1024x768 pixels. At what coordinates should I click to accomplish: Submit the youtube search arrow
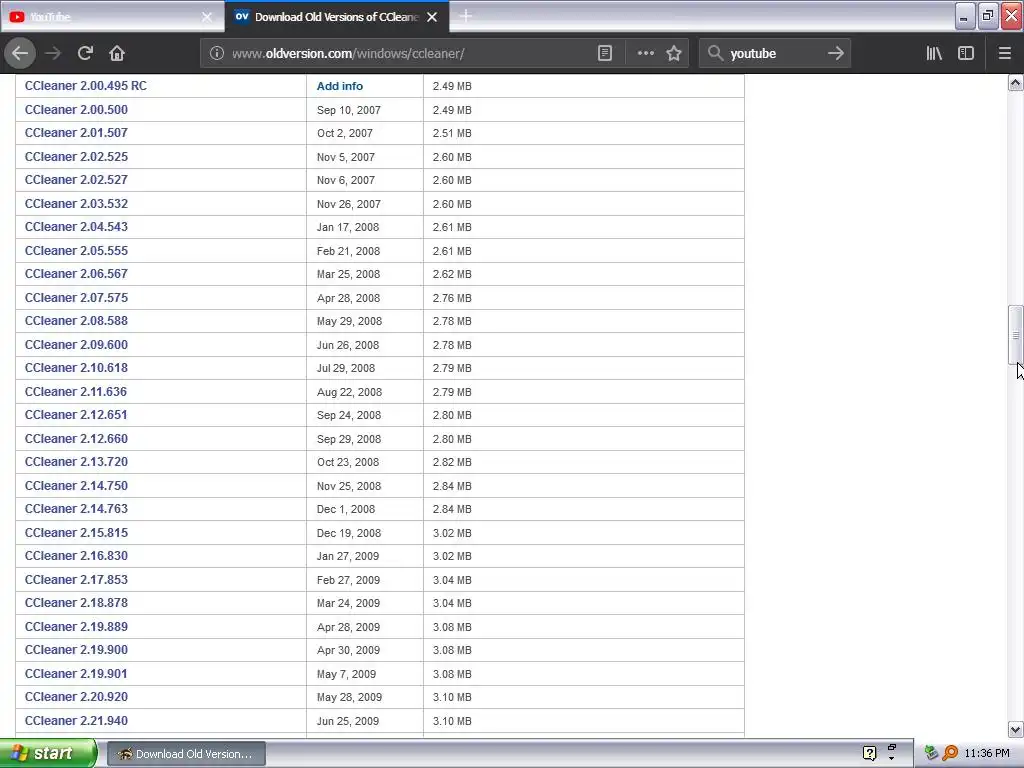(835, 54)
